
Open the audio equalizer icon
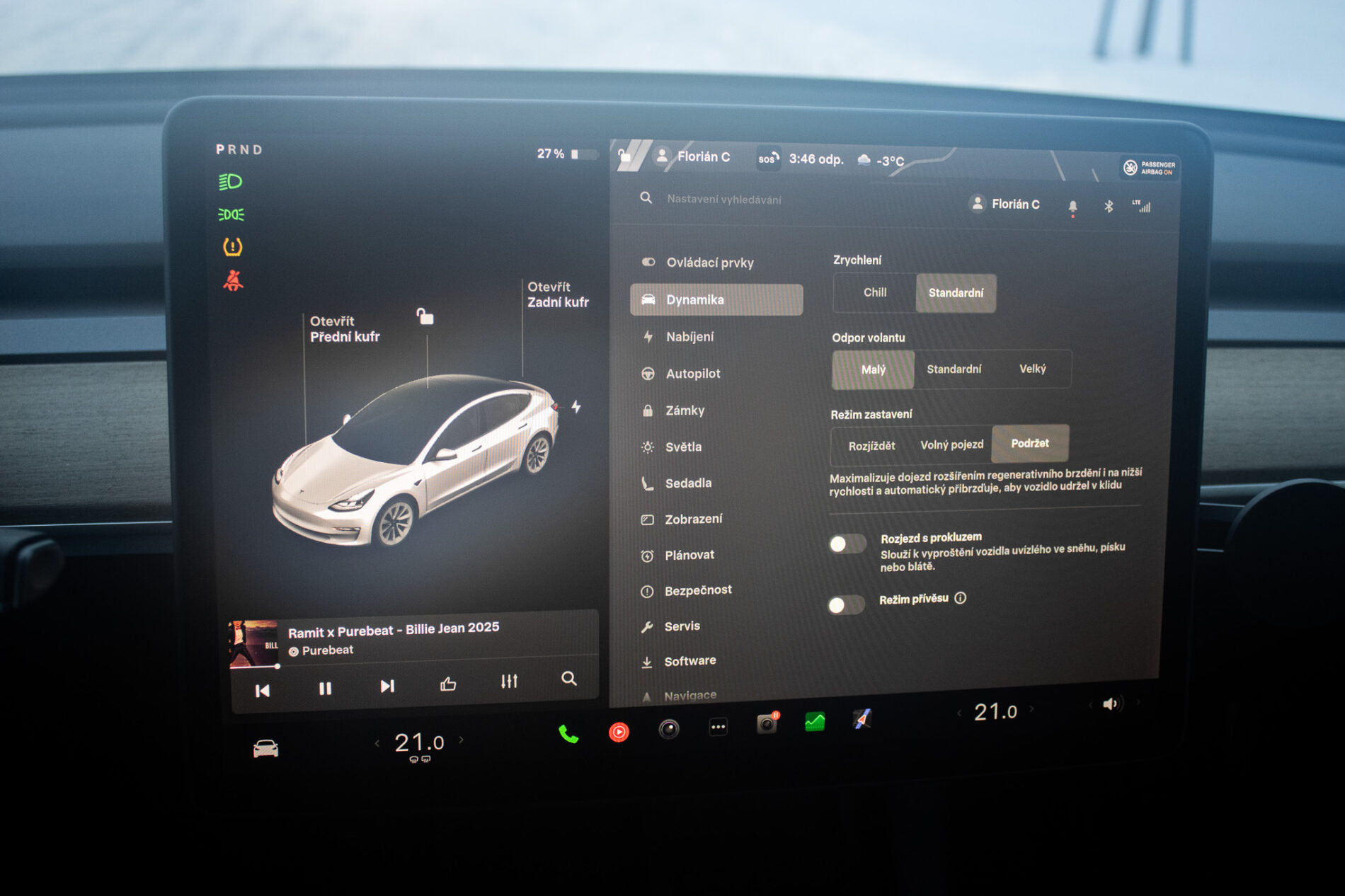click(509, 681)
